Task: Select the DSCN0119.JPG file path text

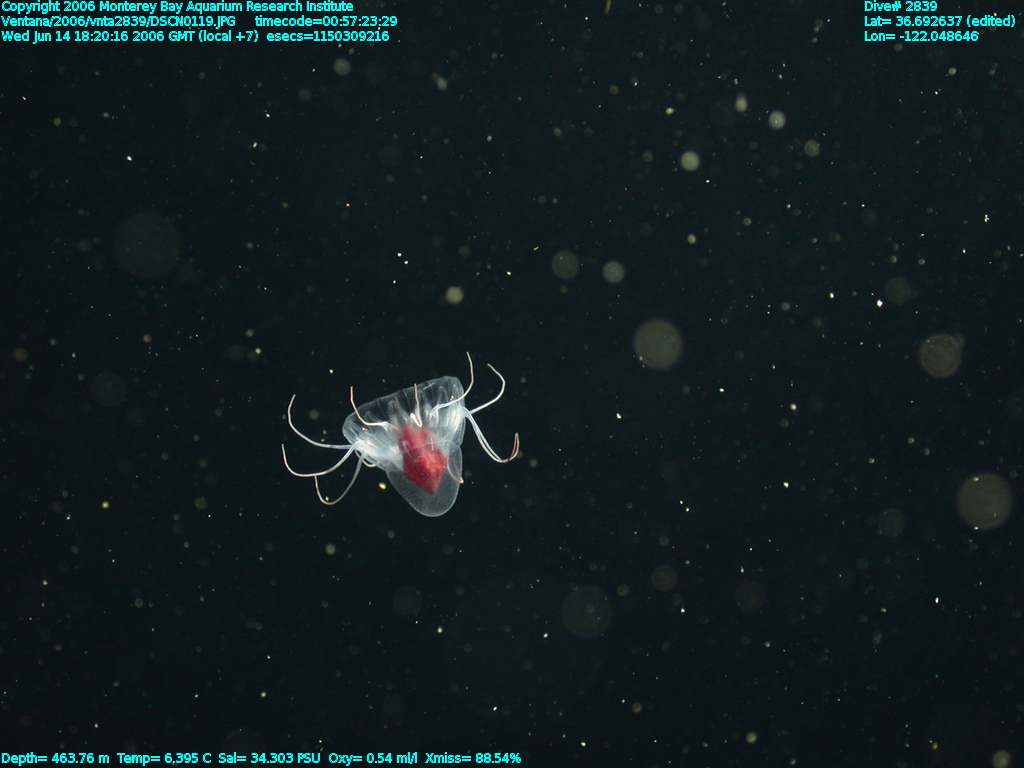Action: click(119, 21)
